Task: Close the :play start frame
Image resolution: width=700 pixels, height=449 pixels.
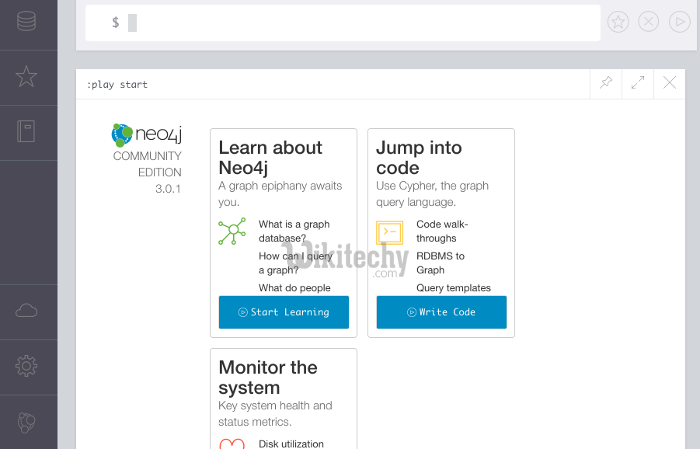Action: 669,84
